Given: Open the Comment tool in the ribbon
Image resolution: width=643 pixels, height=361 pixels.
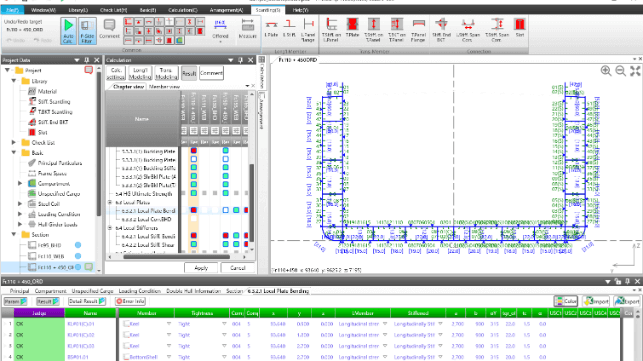Looking at the screenshot, I should pos(109,30).
